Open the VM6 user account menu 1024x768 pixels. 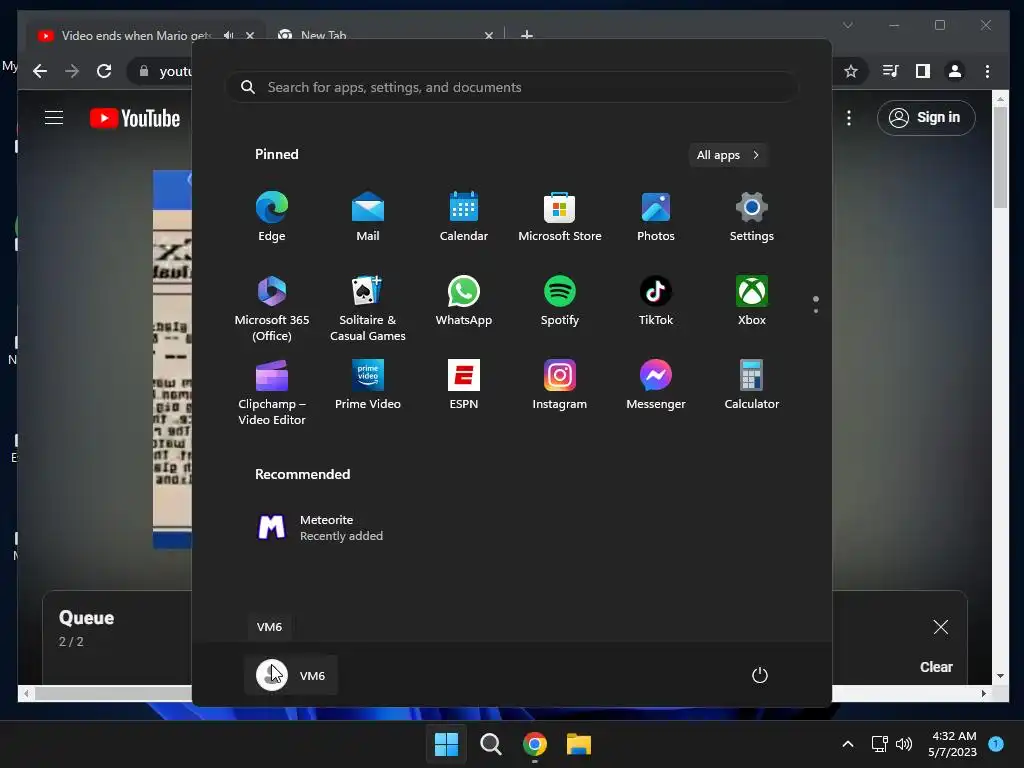[x=291, y=675]
